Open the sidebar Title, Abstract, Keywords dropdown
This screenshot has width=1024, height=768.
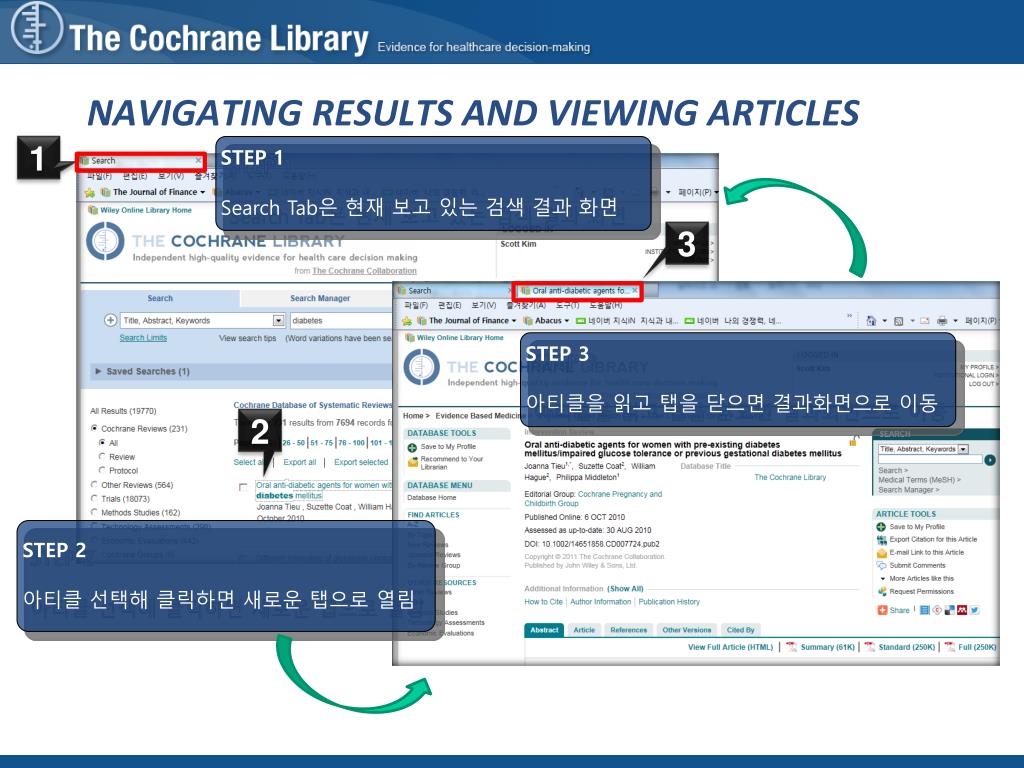963,449
